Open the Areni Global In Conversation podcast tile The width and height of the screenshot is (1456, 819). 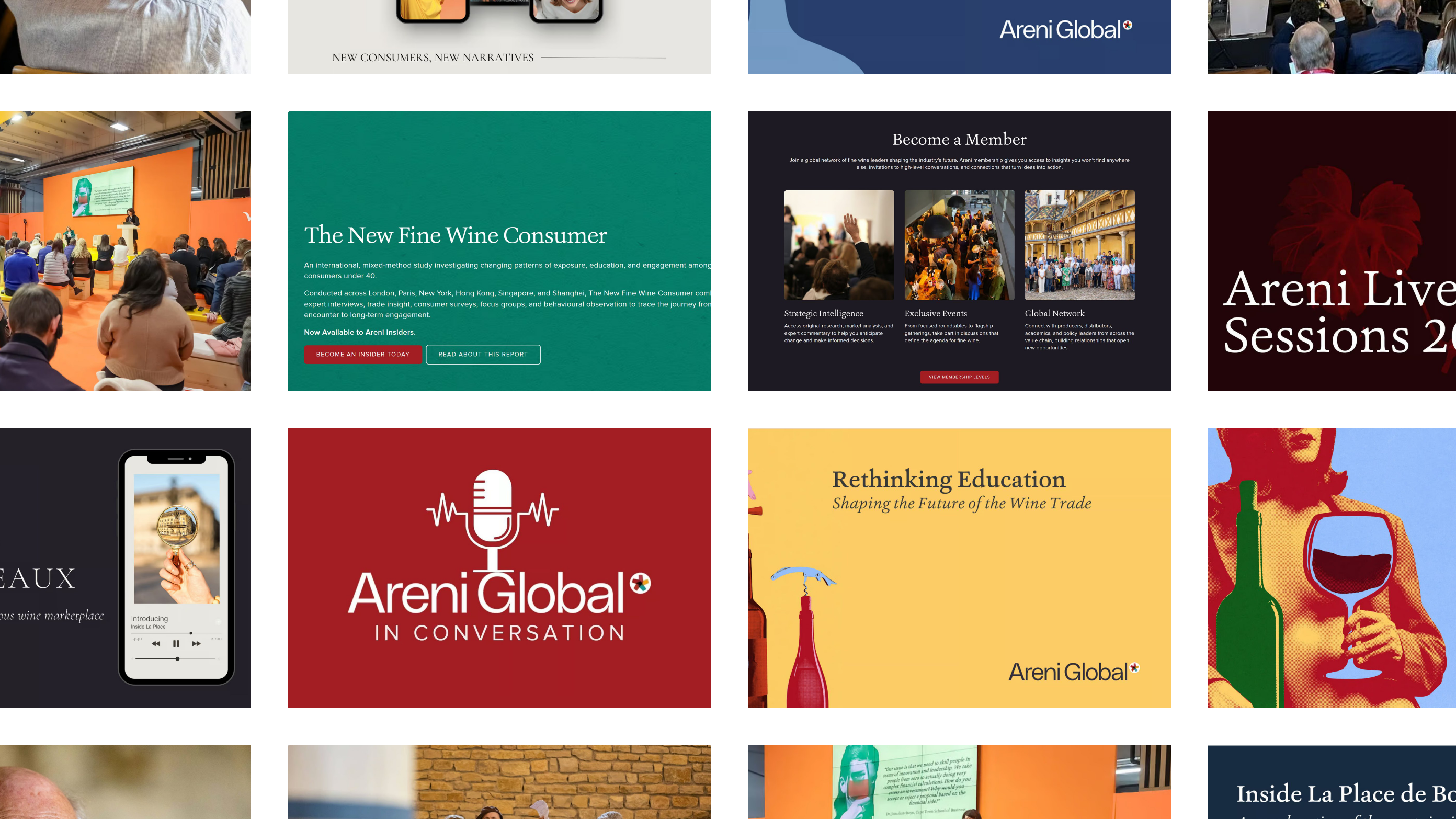[499, 567]
